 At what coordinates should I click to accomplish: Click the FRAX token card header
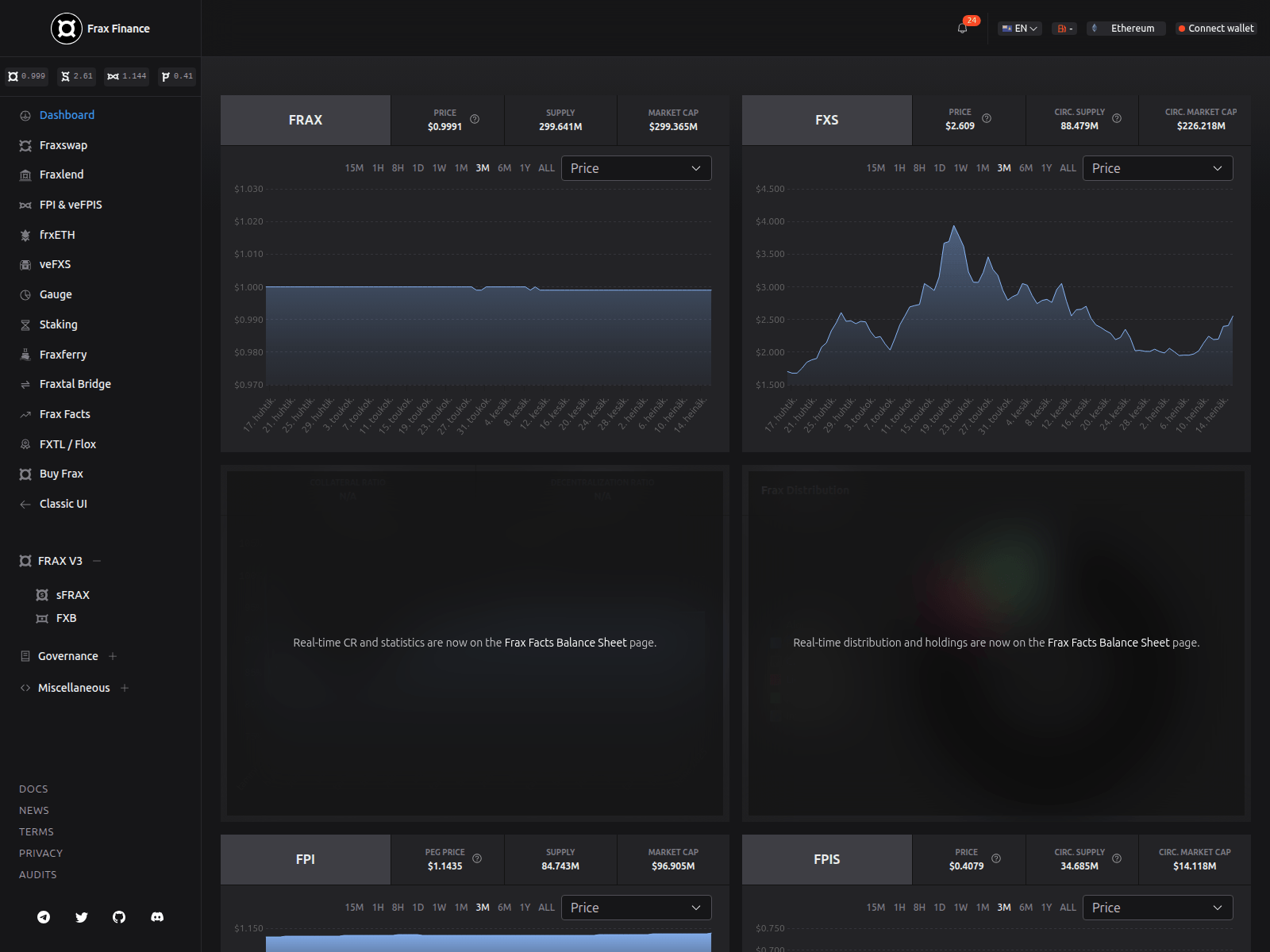click(x=306, y=120)
